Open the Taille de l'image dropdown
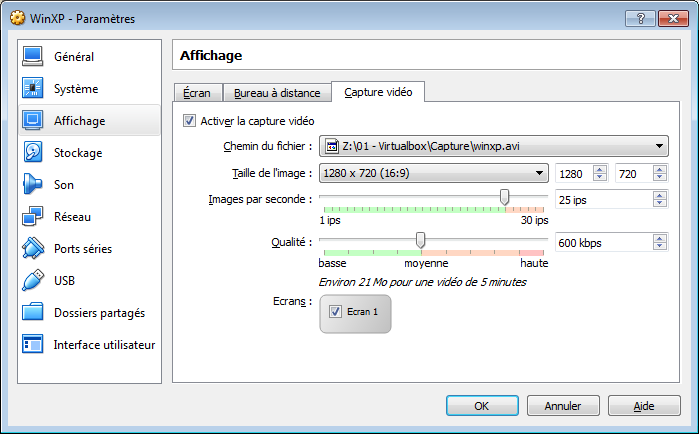The image size is (699, 434). [539, 173]
